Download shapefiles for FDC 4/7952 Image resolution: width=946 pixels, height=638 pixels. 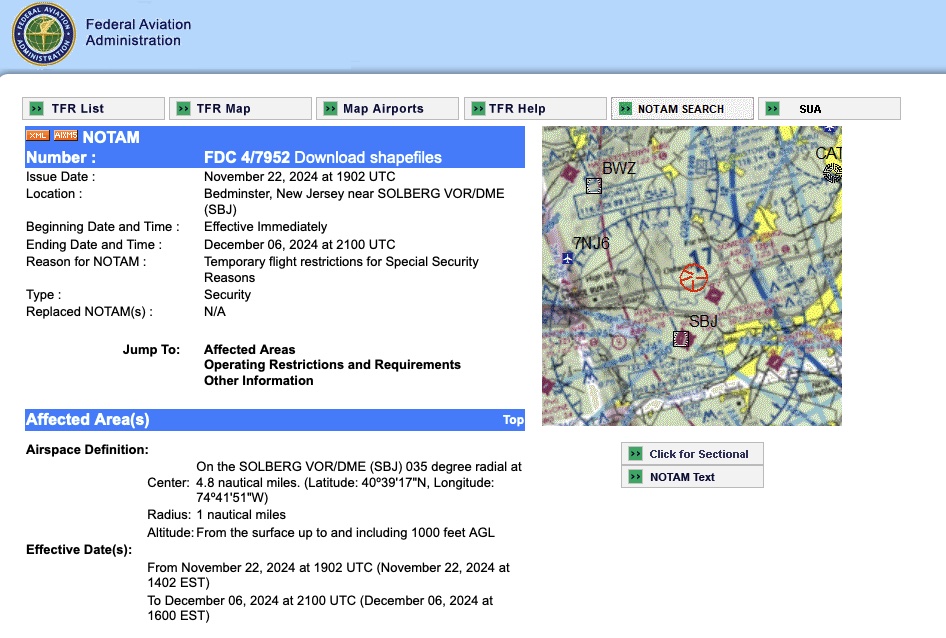367,157
